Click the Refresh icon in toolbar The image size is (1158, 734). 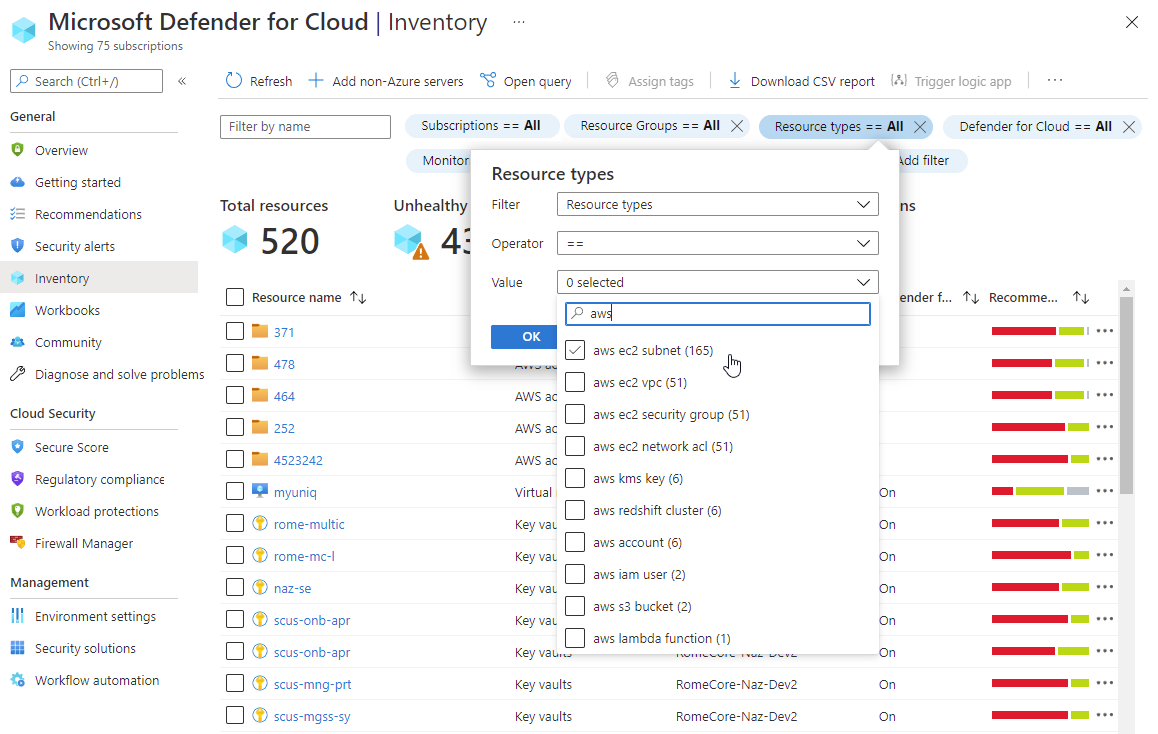tap(234, 81)
